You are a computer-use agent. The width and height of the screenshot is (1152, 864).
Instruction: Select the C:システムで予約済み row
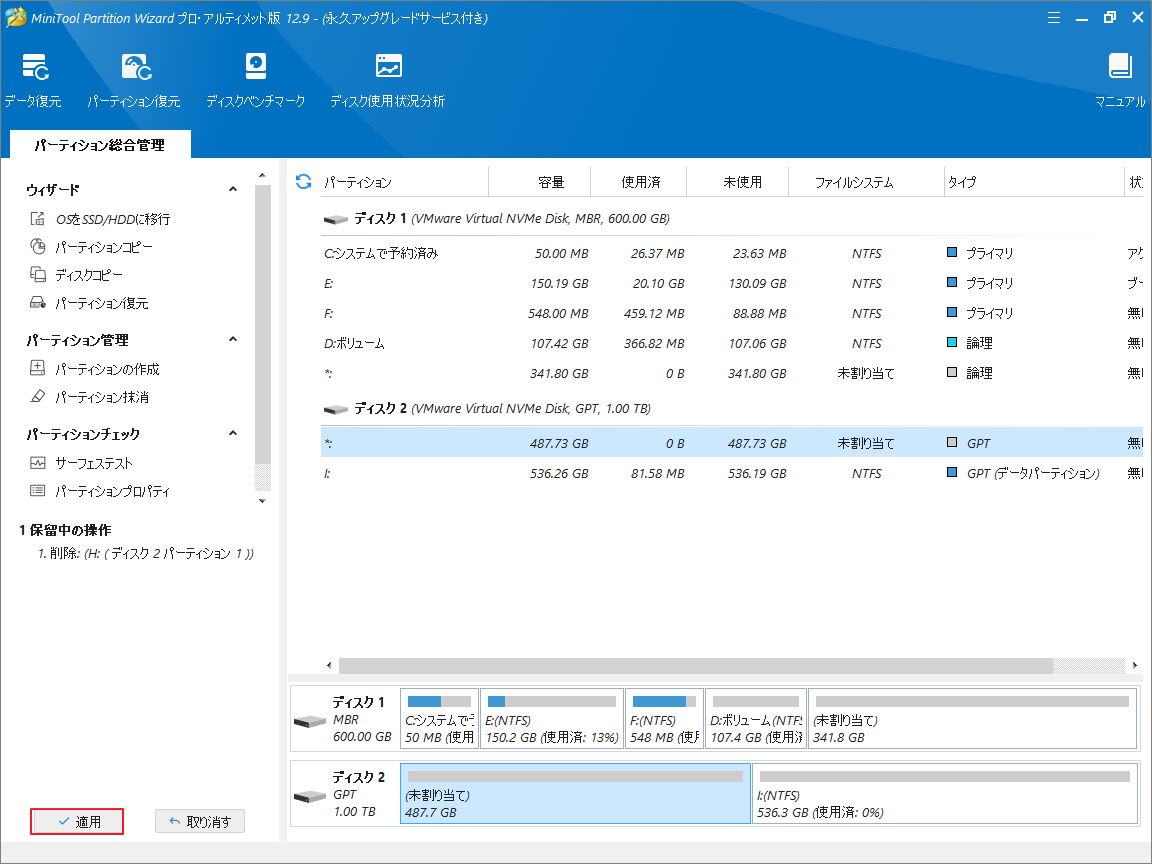732,253
